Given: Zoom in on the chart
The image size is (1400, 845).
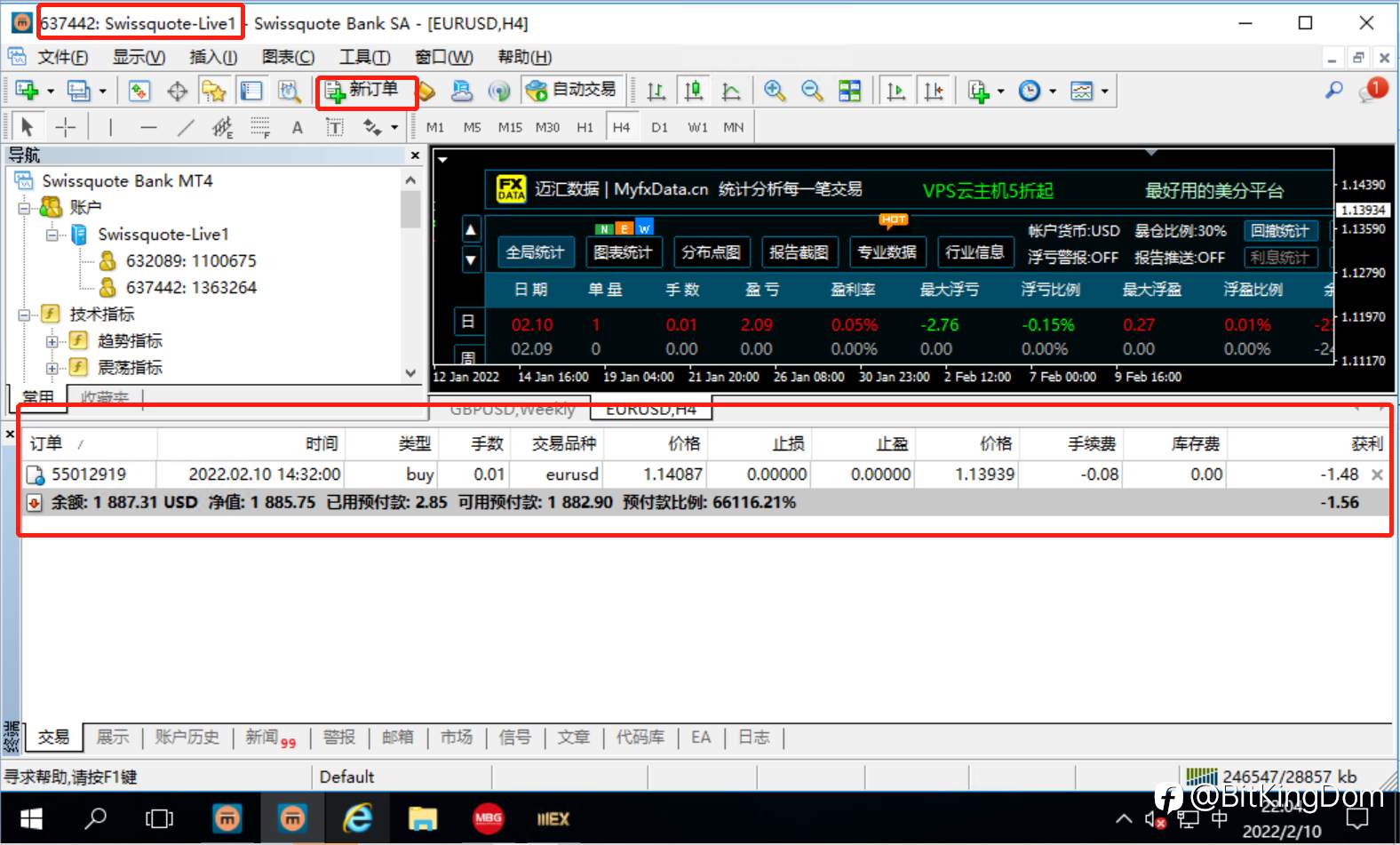Looking at the screenshot, I should pyautogui.click(x=775, y=91).
